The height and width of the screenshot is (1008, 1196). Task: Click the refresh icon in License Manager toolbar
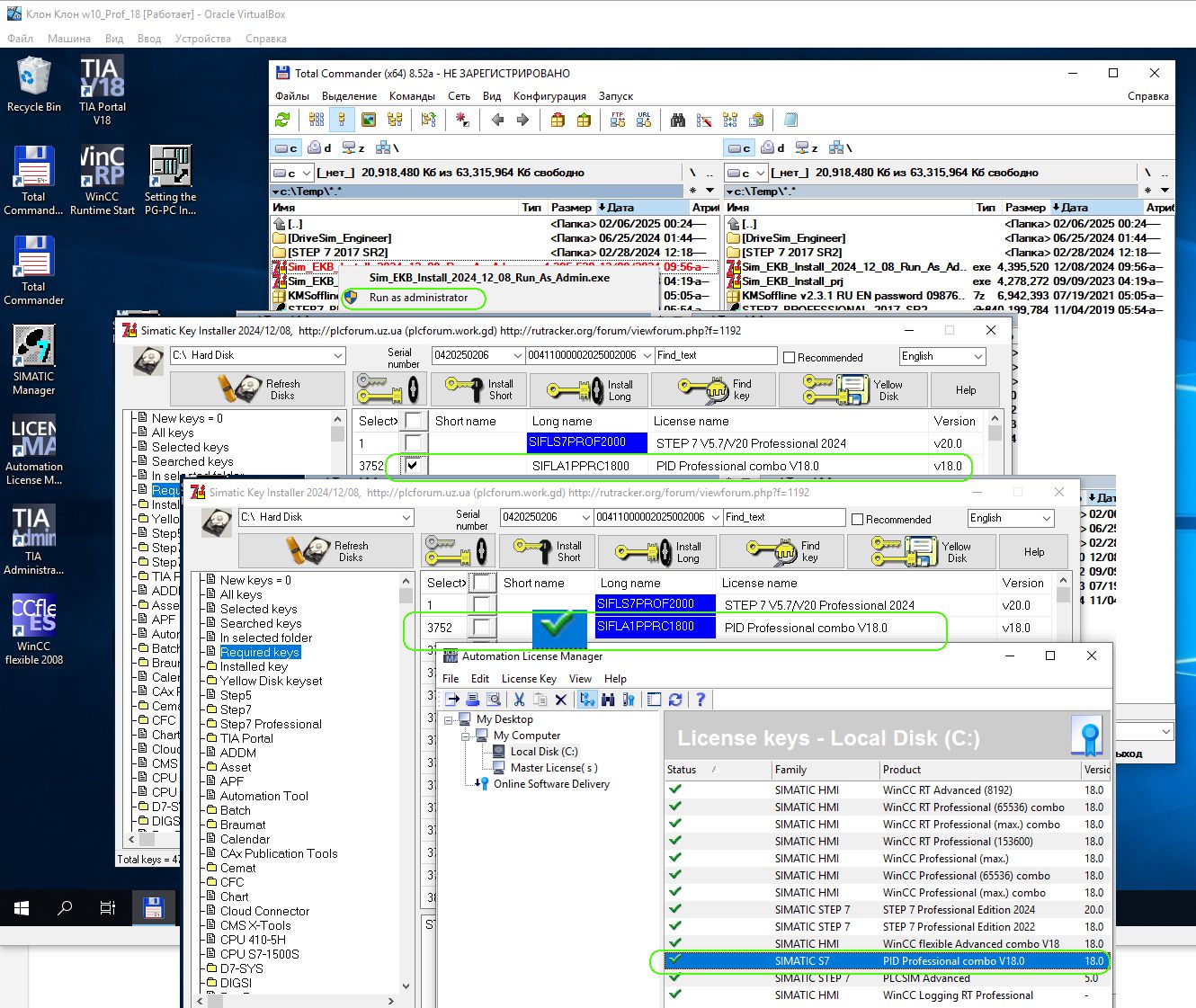[675, 700]
